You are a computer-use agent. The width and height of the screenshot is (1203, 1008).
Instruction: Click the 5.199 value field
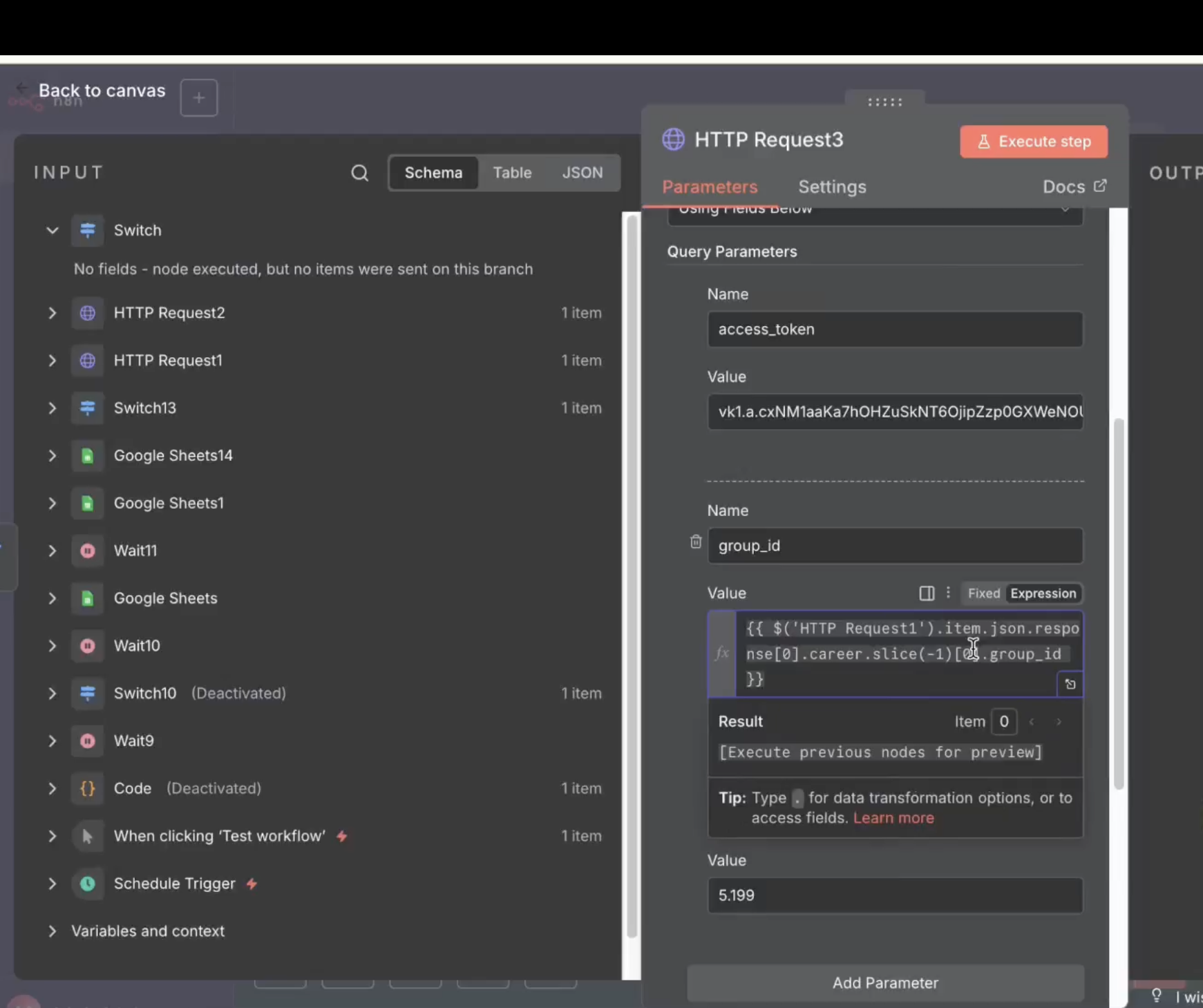pyautogui.click(x=895, y=895)
